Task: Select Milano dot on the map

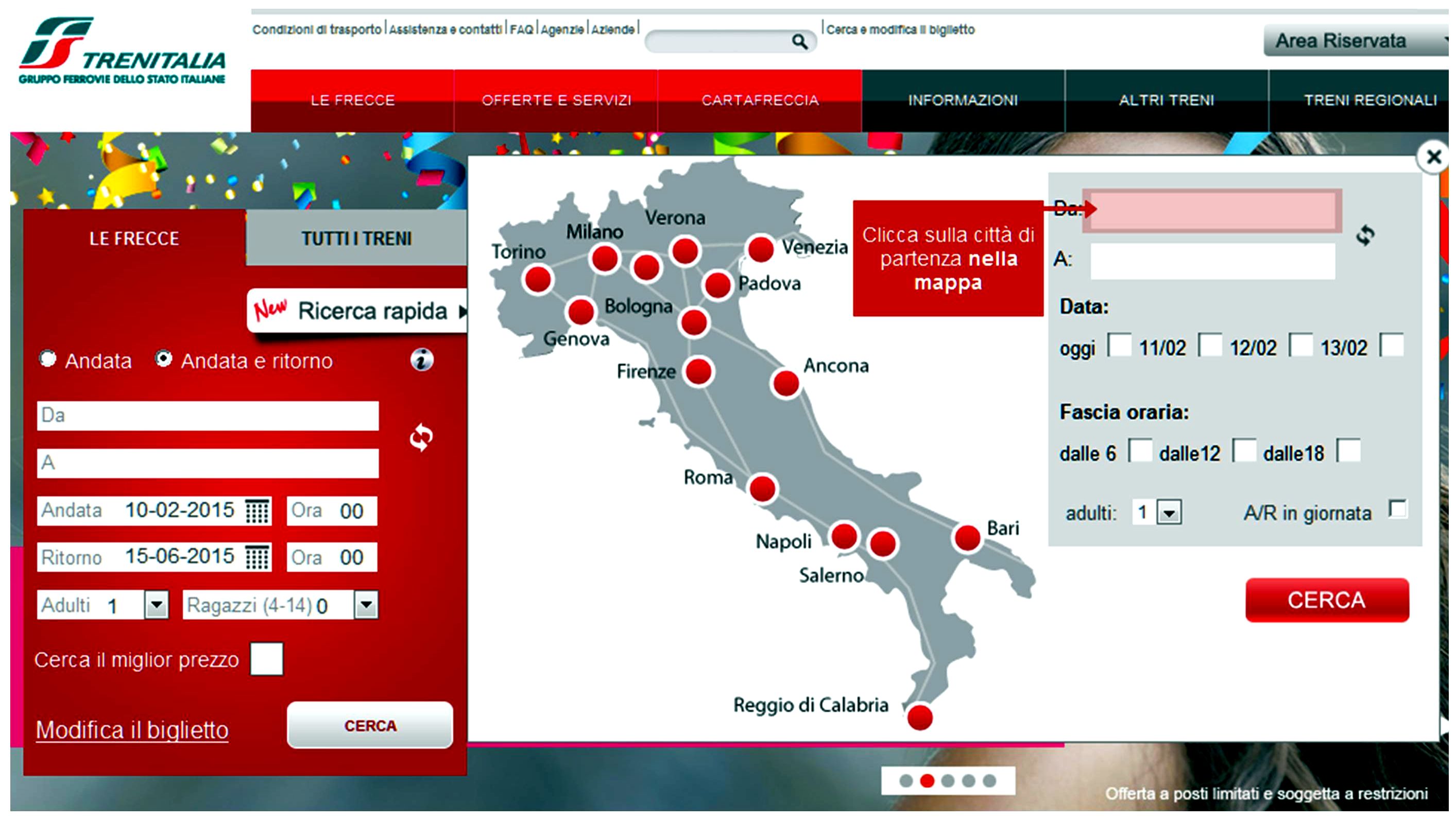Action: pos(604,259)
